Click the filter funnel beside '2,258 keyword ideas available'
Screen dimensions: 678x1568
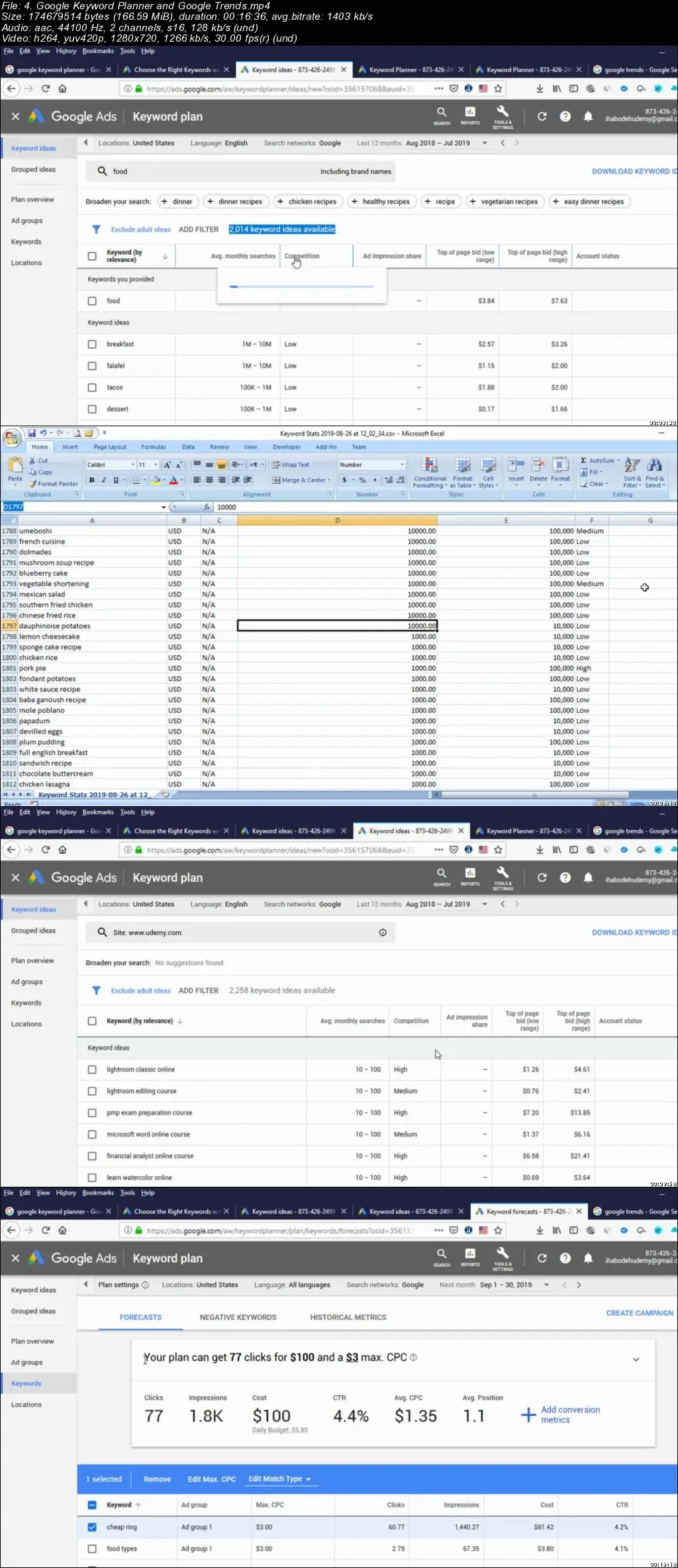pos(96,990)
